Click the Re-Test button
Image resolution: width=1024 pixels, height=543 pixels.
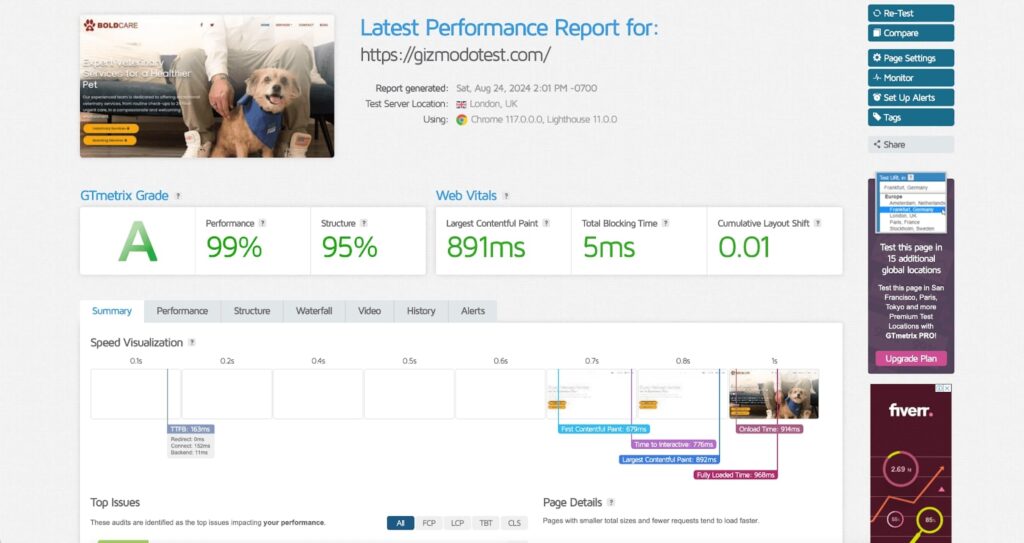(910, 13)
